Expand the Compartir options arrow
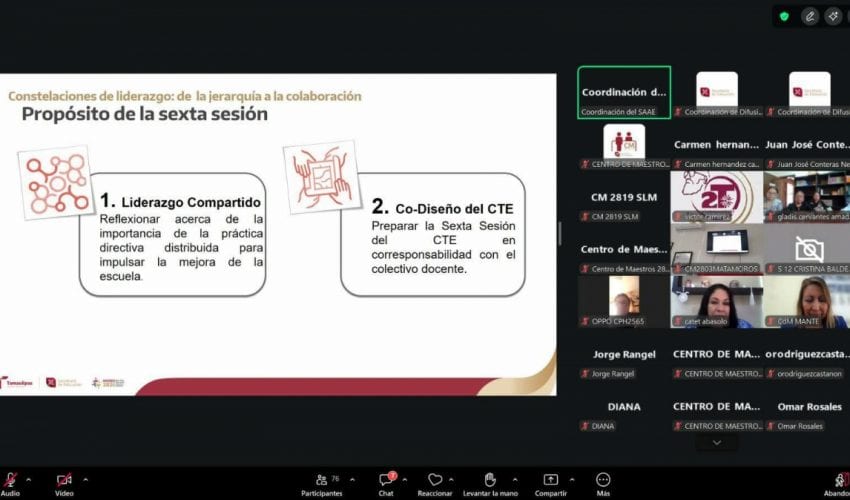850x500 pixels. tap(573, 479)
